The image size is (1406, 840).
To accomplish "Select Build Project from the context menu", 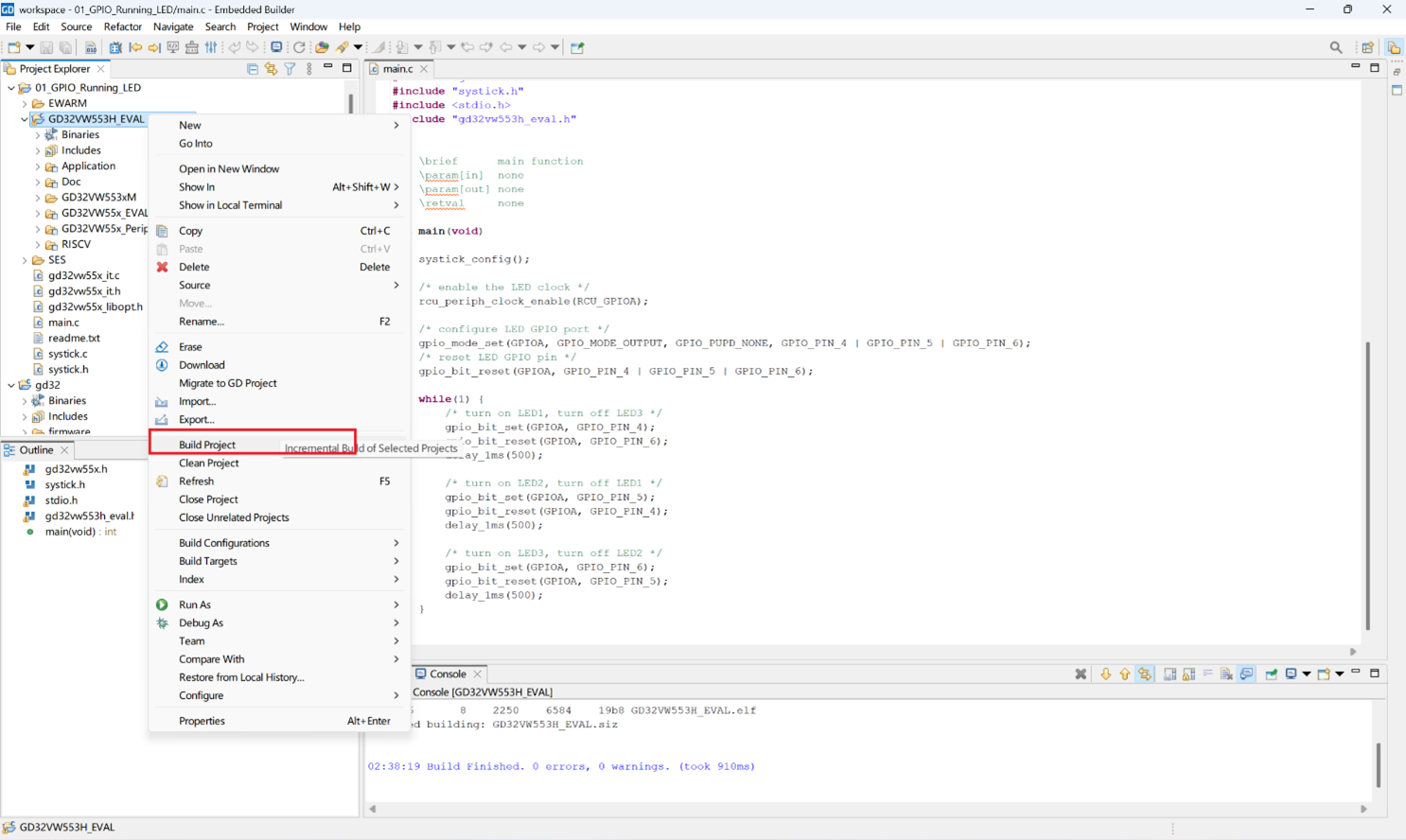I will (x=207, y=445).
